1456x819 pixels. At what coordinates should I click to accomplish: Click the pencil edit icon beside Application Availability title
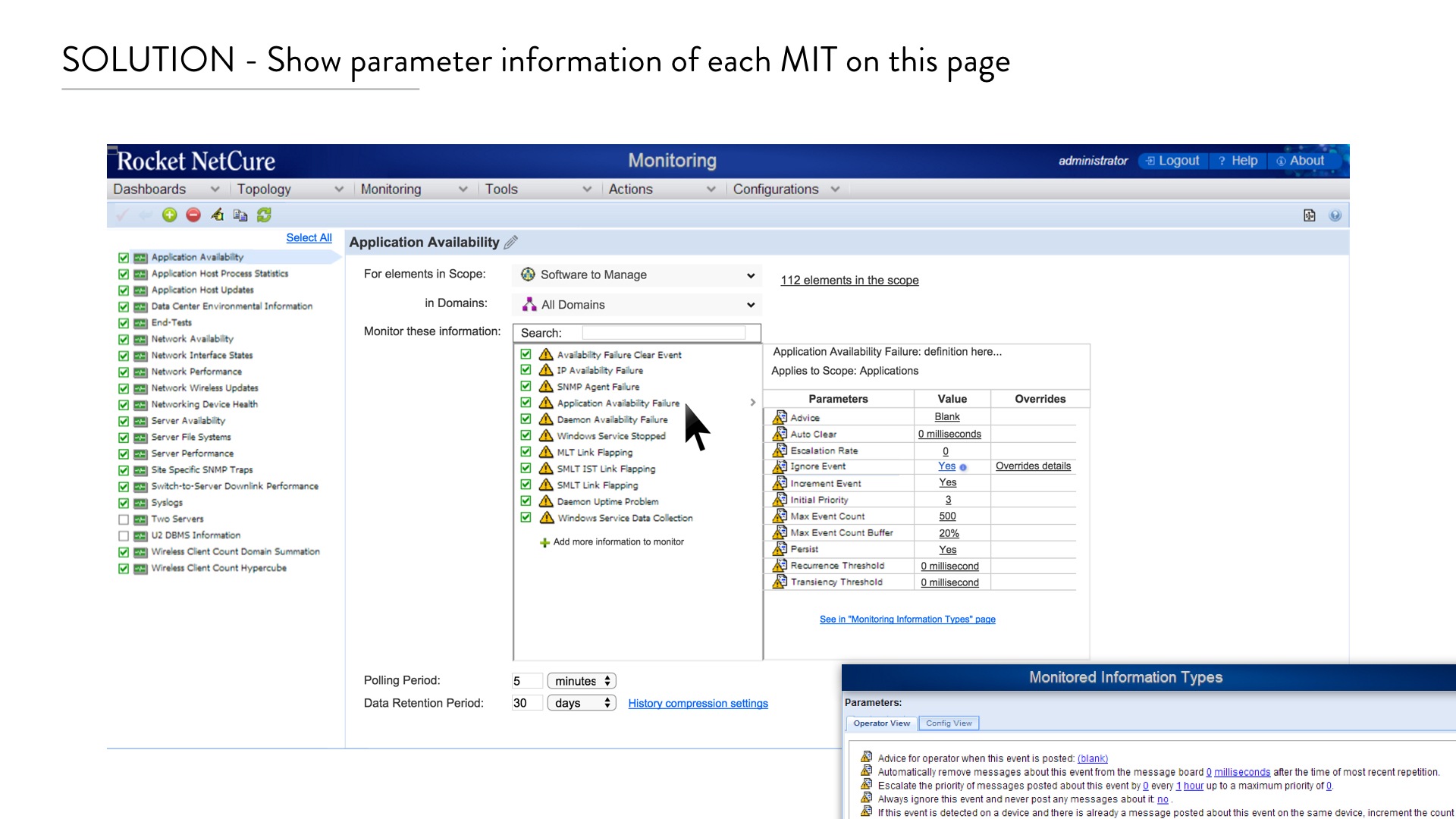(511, 242)
